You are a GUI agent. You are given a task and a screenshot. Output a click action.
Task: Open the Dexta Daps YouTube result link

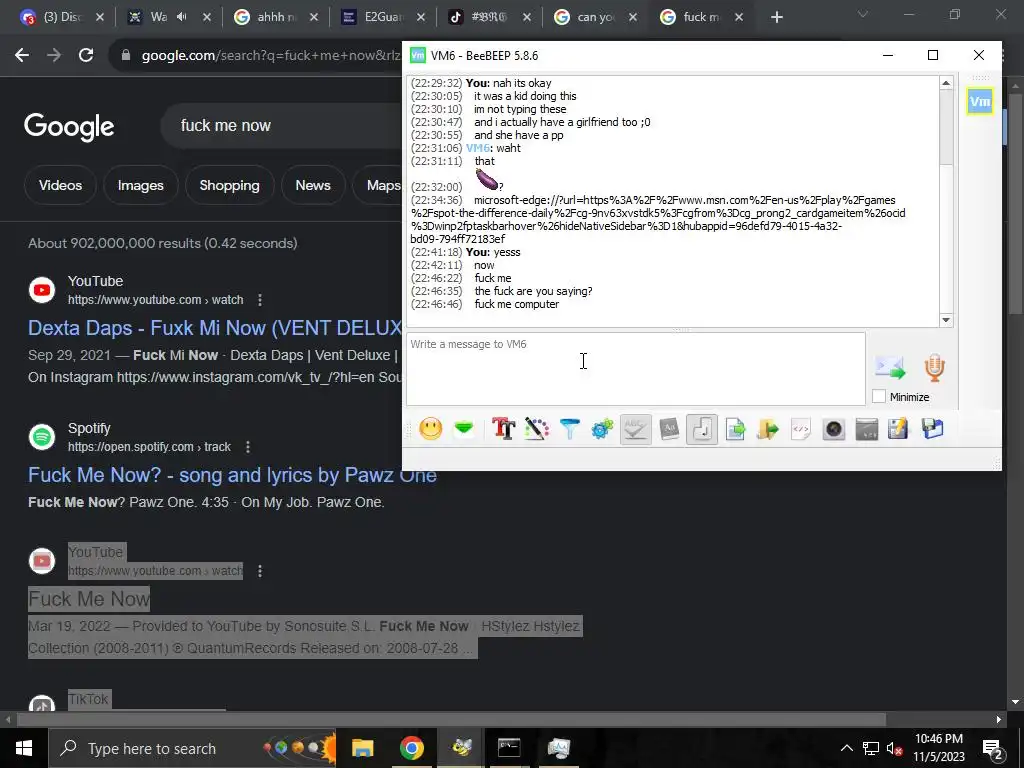click(x=214, y=328)
